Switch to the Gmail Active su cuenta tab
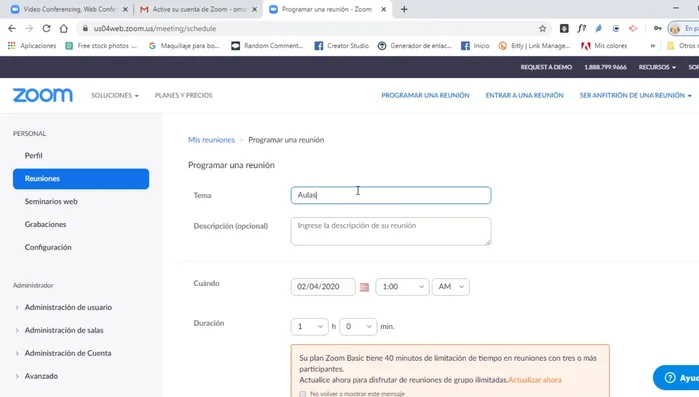 [x=198, y=9]
